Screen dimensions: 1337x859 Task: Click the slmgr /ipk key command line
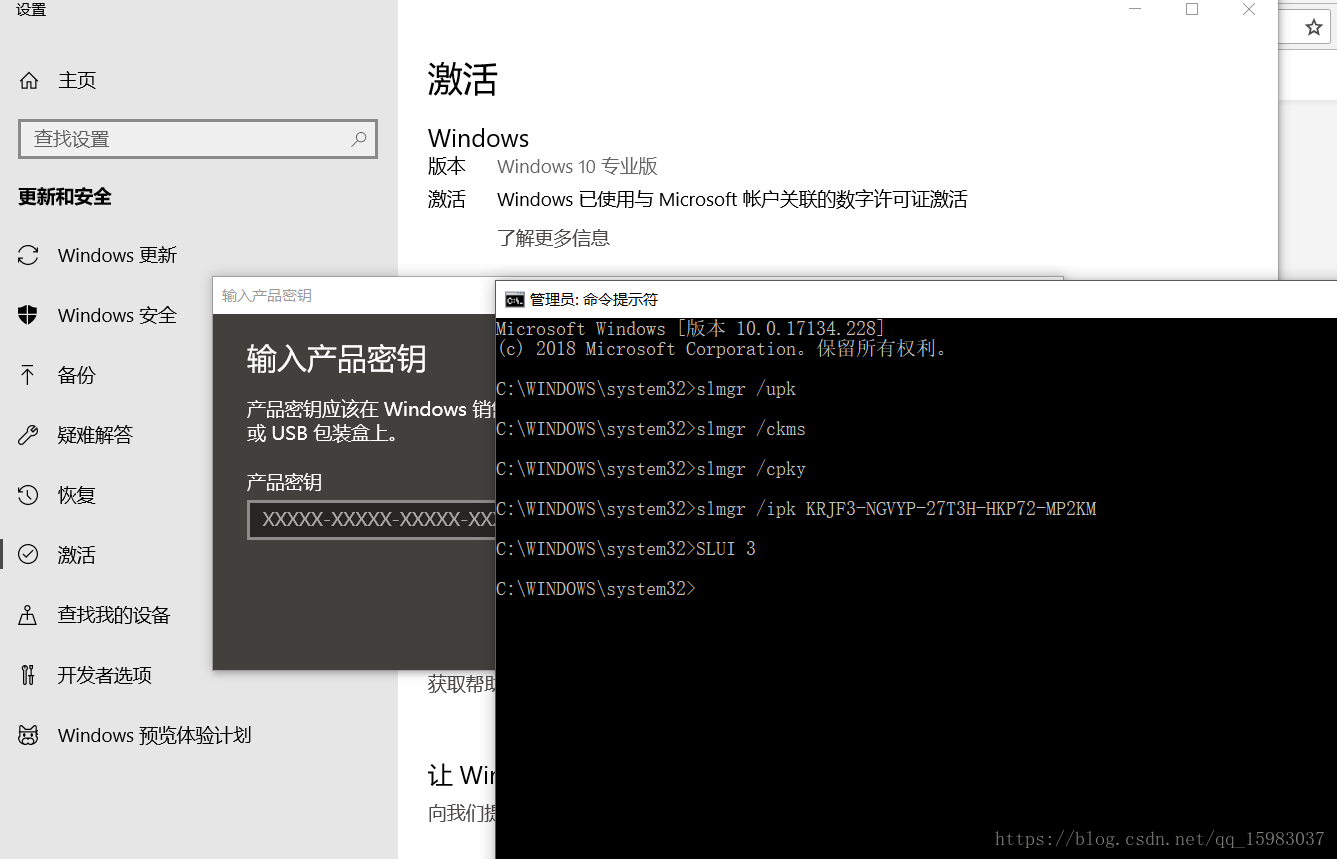(x=796, y=509)
